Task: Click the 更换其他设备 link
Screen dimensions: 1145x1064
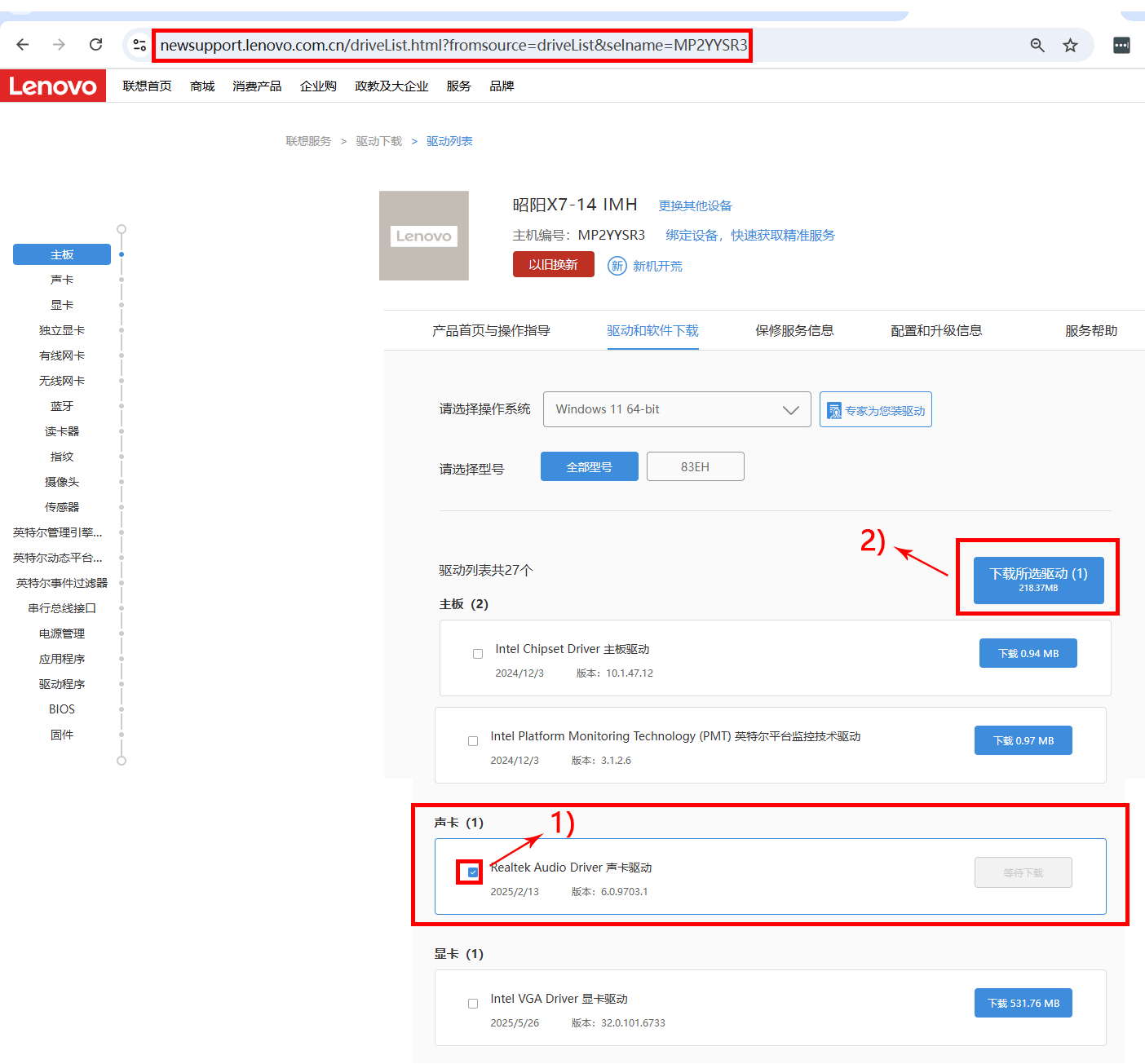Action: click(x=696, y=205)
